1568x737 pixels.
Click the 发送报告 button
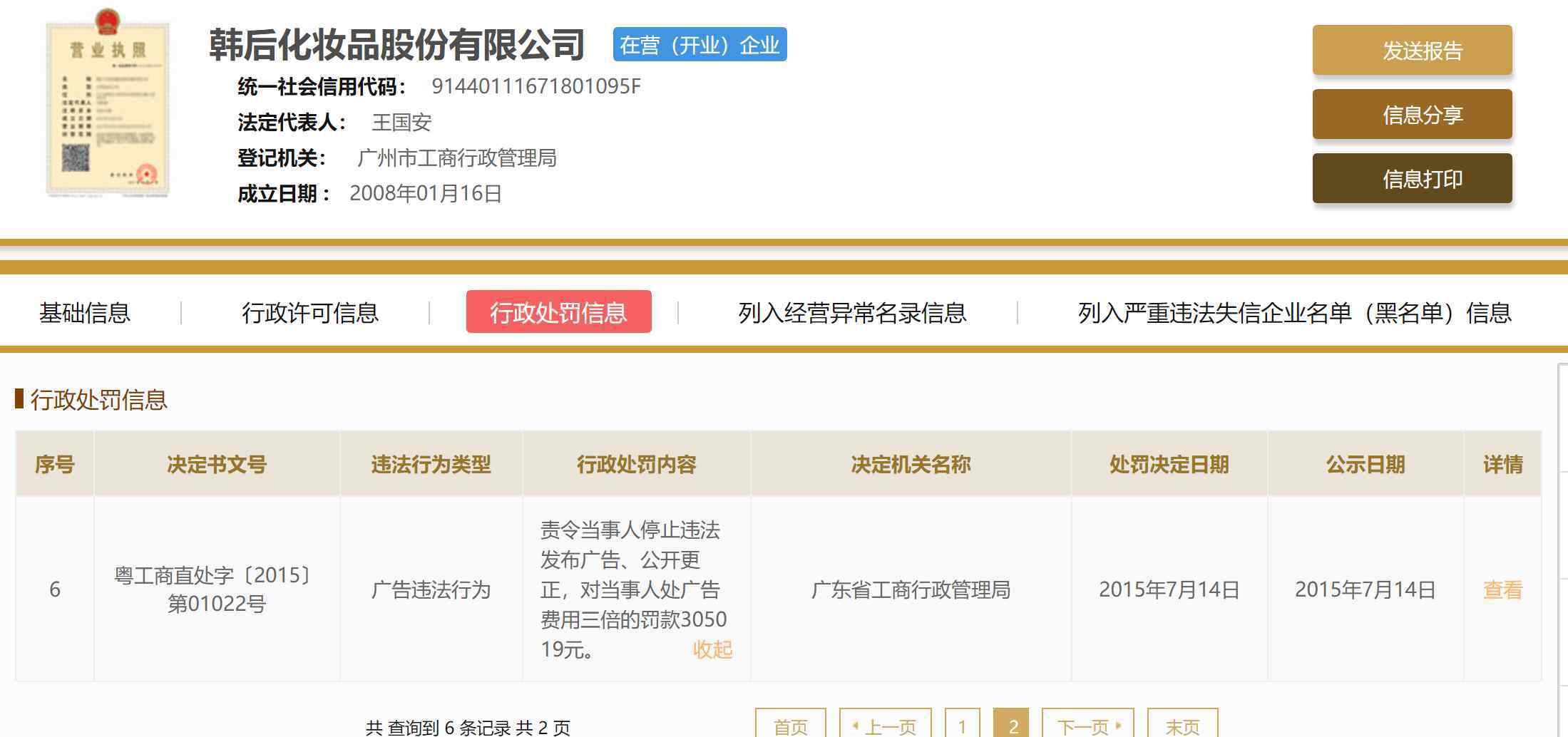point(1412,50)
